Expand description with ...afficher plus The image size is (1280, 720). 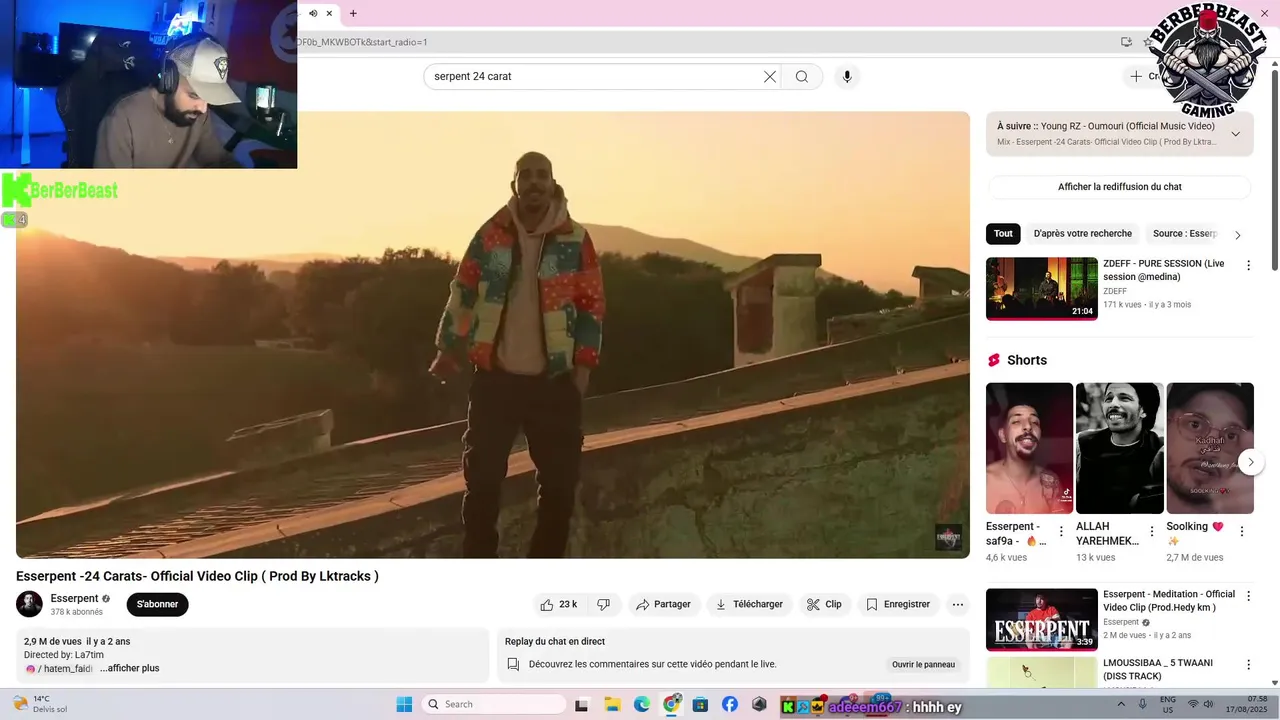click(129, 668)
